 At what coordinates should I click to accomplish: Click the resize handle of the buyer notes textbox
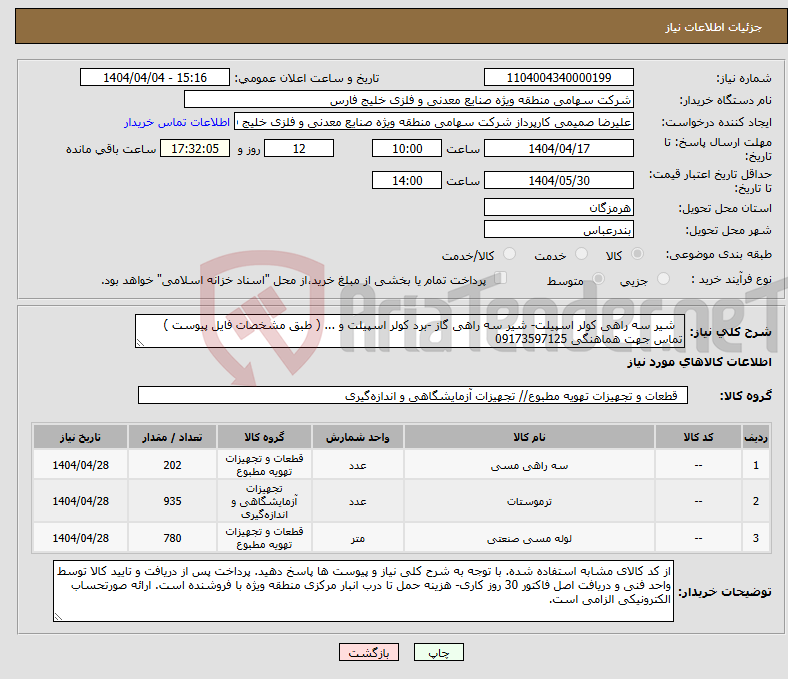click(x=58, y=617)
